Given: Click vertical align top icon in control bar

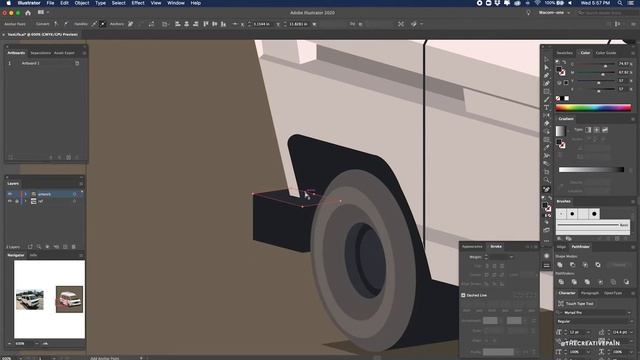Looking at the screenshot, I should tap(205, 24).
